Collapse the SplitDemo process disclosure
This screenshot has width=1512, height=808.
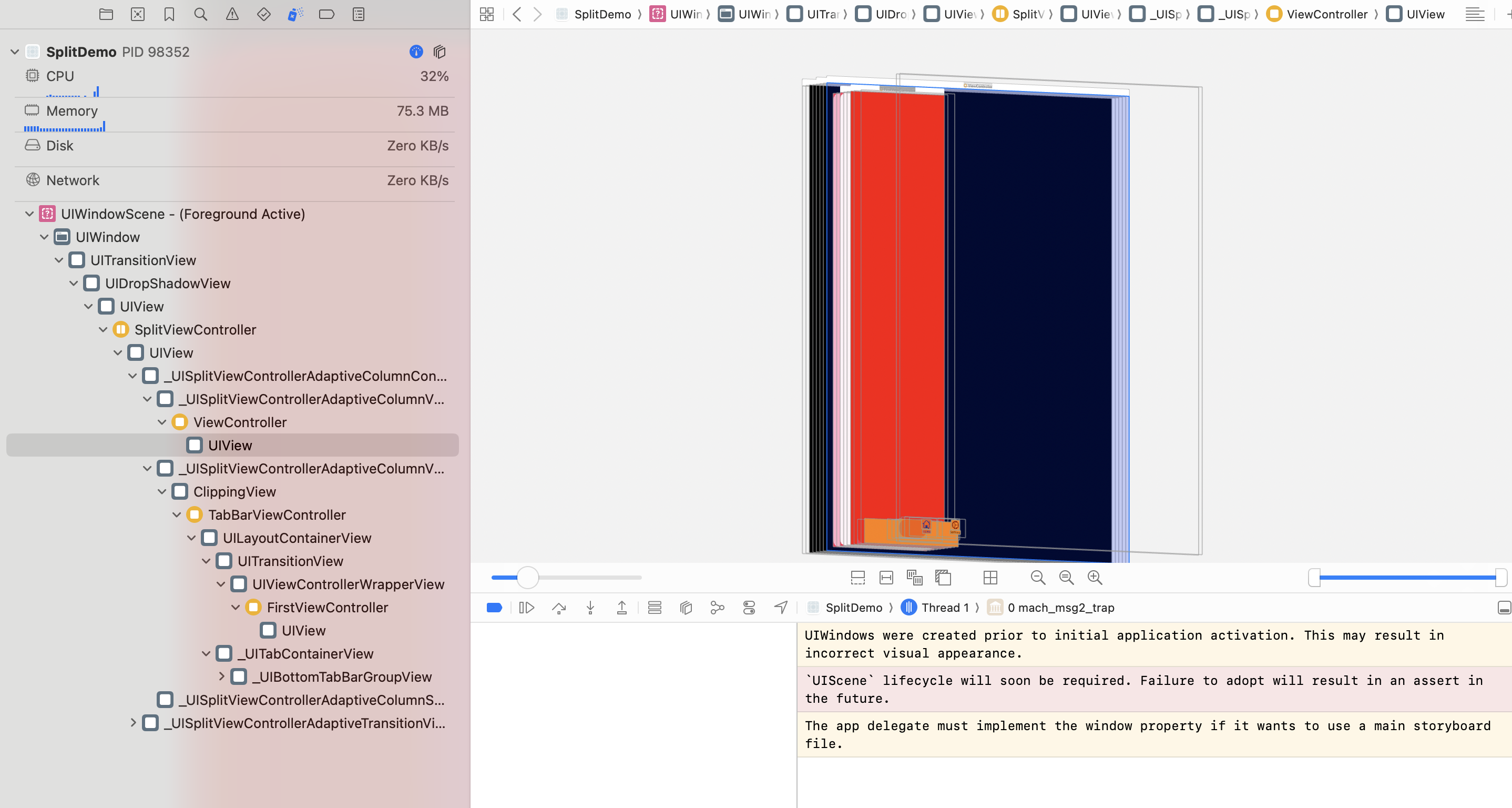(15, 52)
